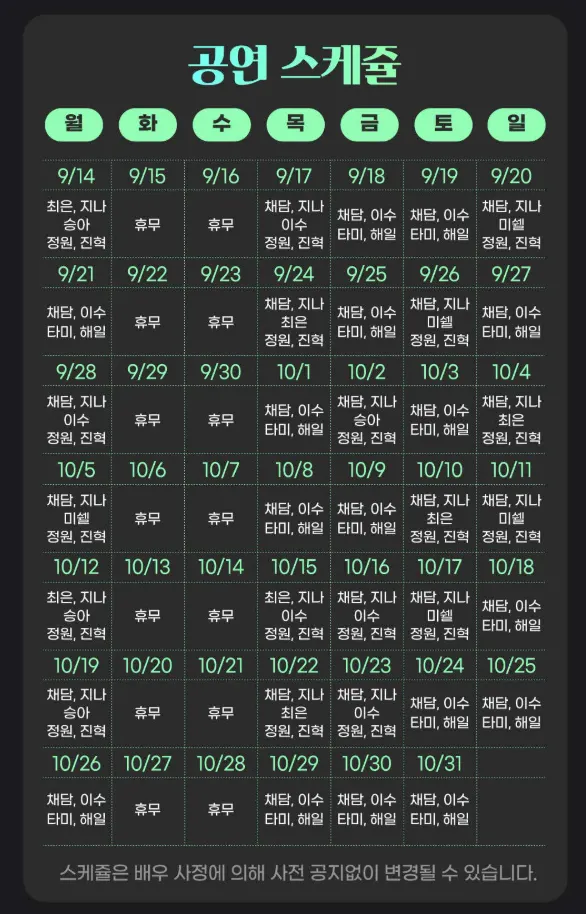Click the 10/8 date label
The image size is (586, 914).
point(294,469)
